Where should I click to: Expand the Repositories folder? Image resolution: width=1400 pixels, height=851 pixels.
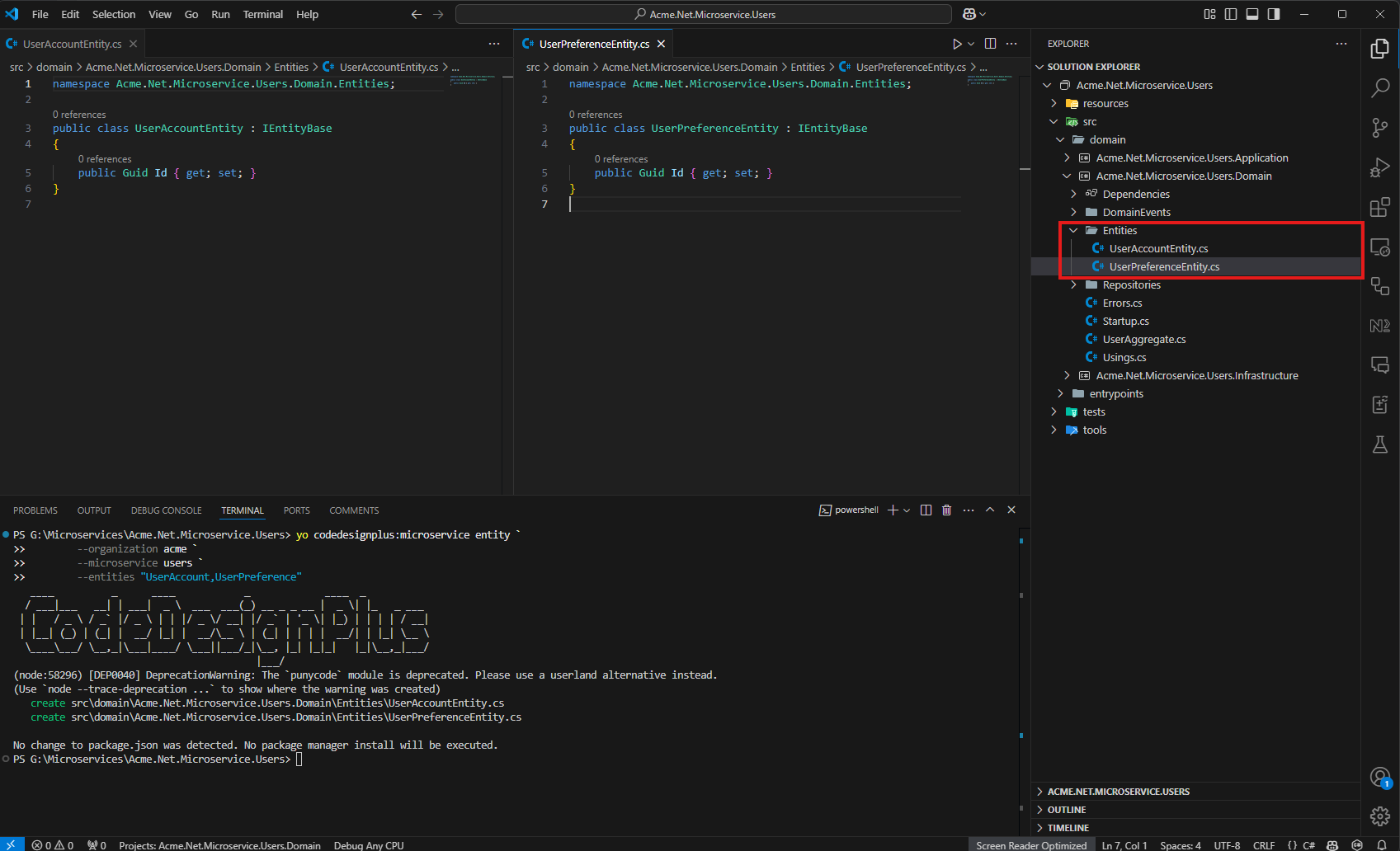point(1073,285)
